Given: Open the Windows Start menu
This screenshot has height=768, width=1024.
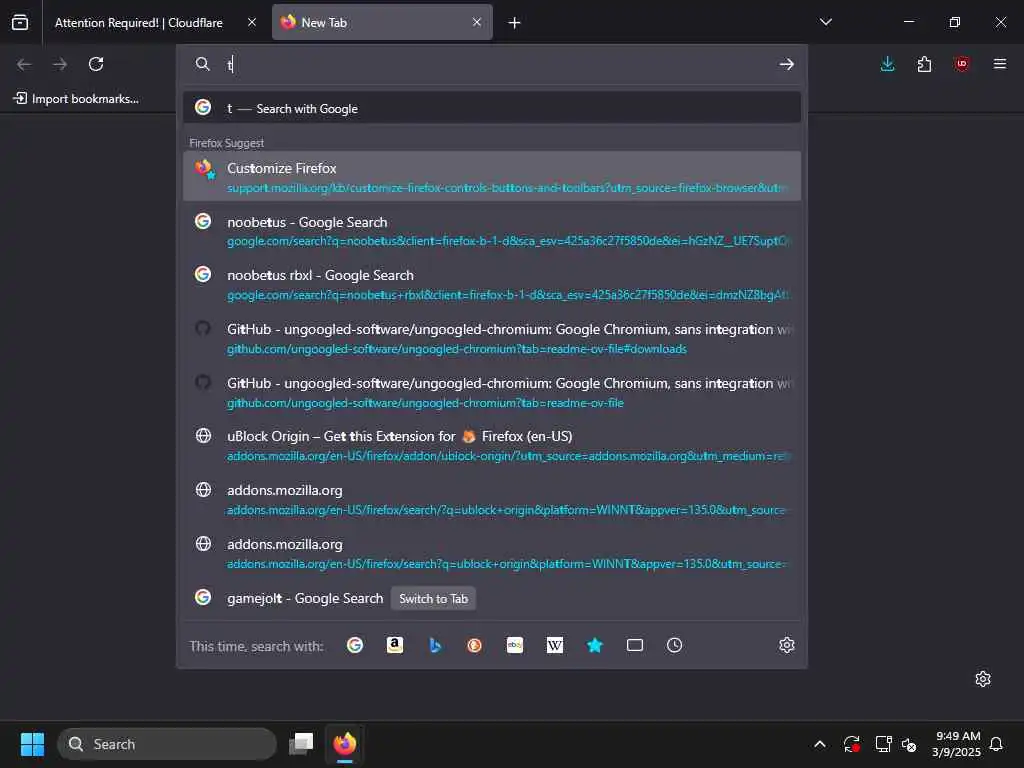Looking at the screenshot, I should coord(32,744).
